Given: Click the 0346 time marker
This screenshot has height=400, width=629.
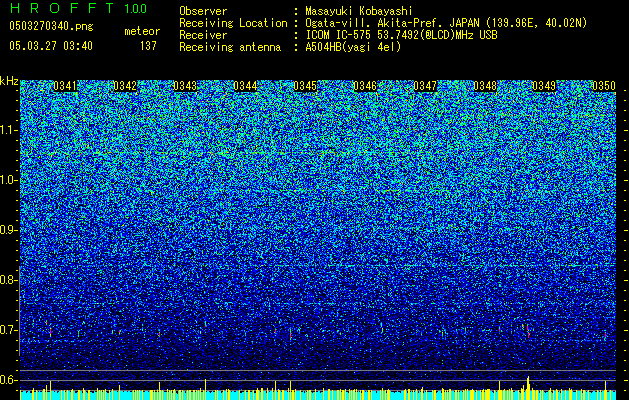Looking at the screenshot, I should [365, 86].
